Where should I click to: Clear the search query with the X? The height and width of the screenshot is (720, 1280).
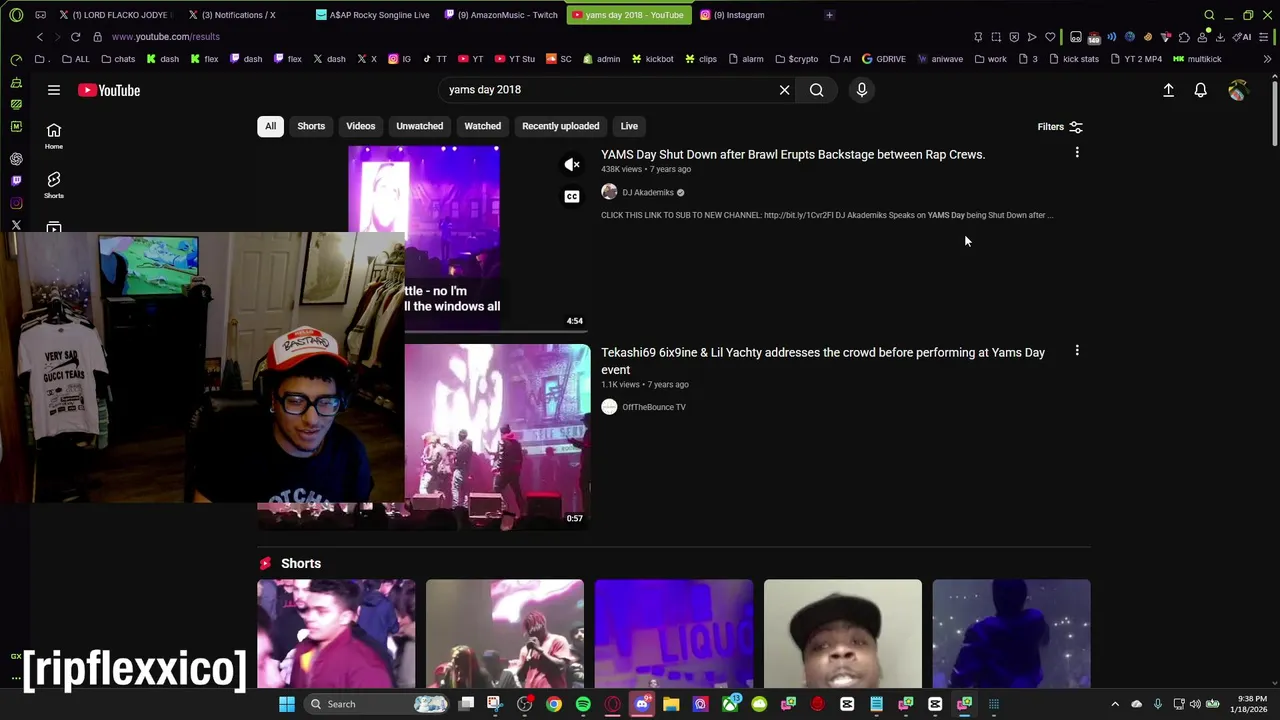(785, 90)
